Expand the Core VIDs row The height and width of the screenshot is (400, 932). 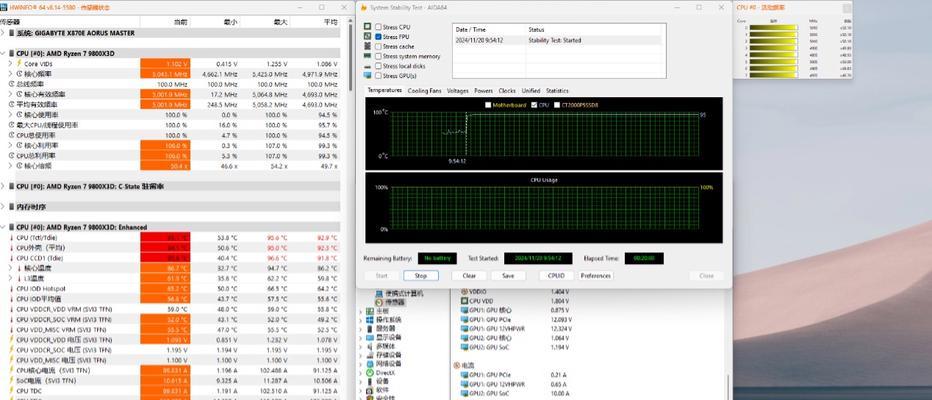[x=10, y=64]
